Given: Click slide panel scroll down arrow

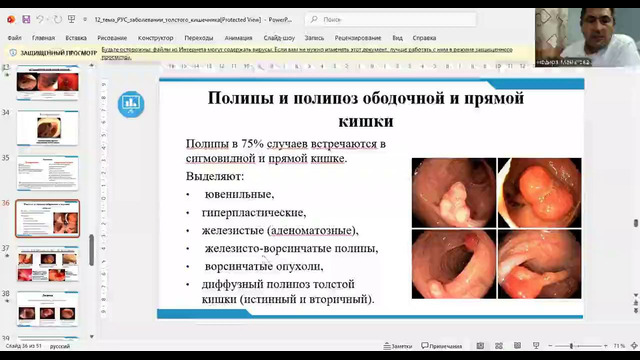Looking at the screenshot, I should pos(91,337).
